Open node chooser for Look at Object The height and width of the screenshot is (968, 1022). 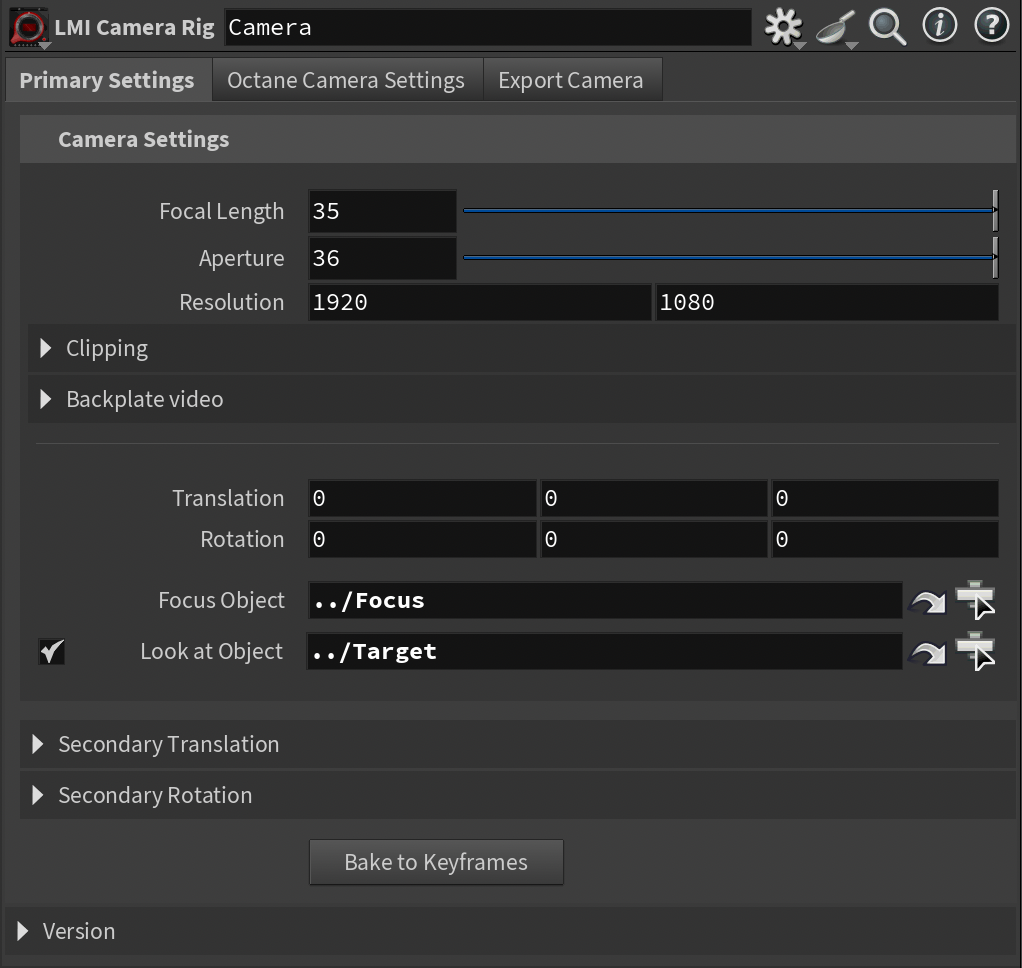click(x=975, y=652)
